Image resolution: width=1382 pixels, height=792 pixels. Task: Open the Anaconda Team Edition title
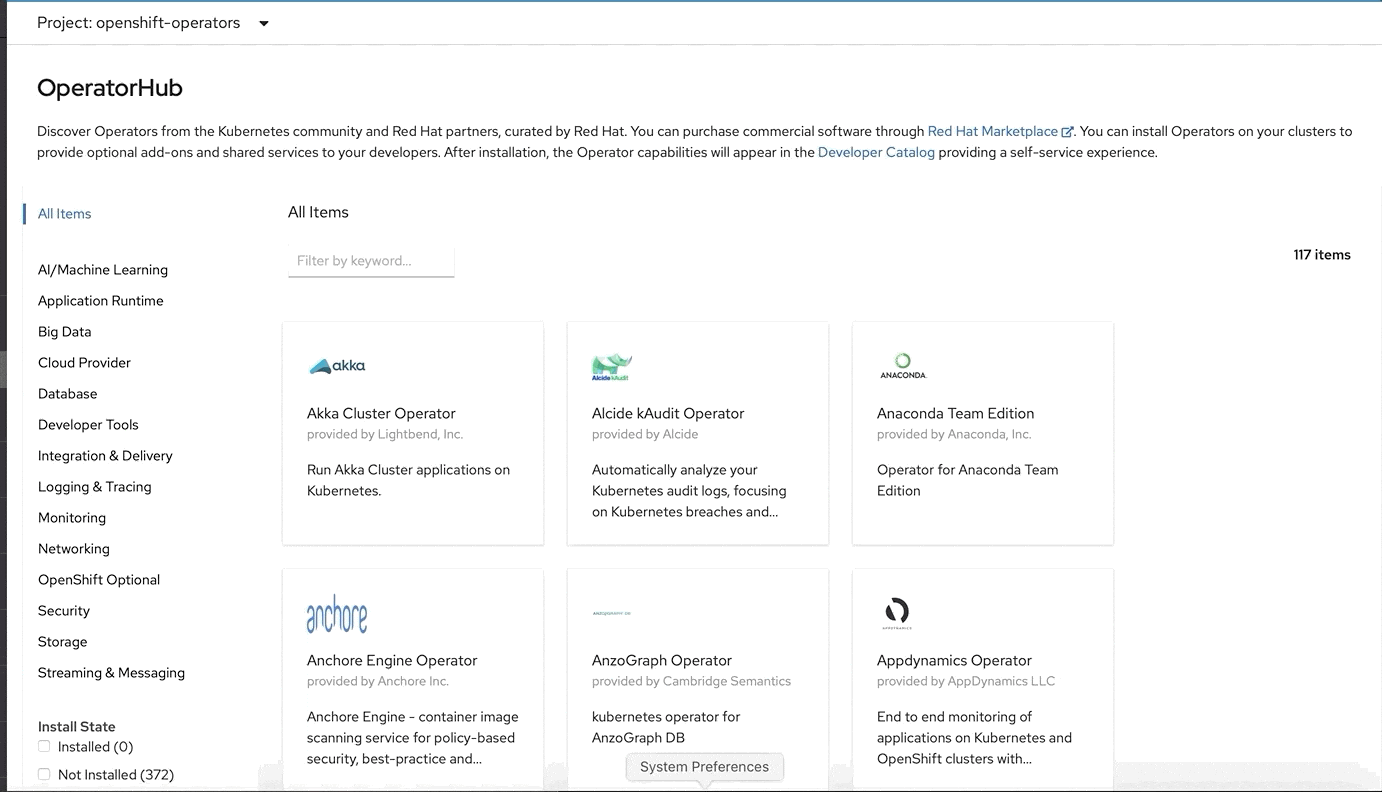(955, 414)
